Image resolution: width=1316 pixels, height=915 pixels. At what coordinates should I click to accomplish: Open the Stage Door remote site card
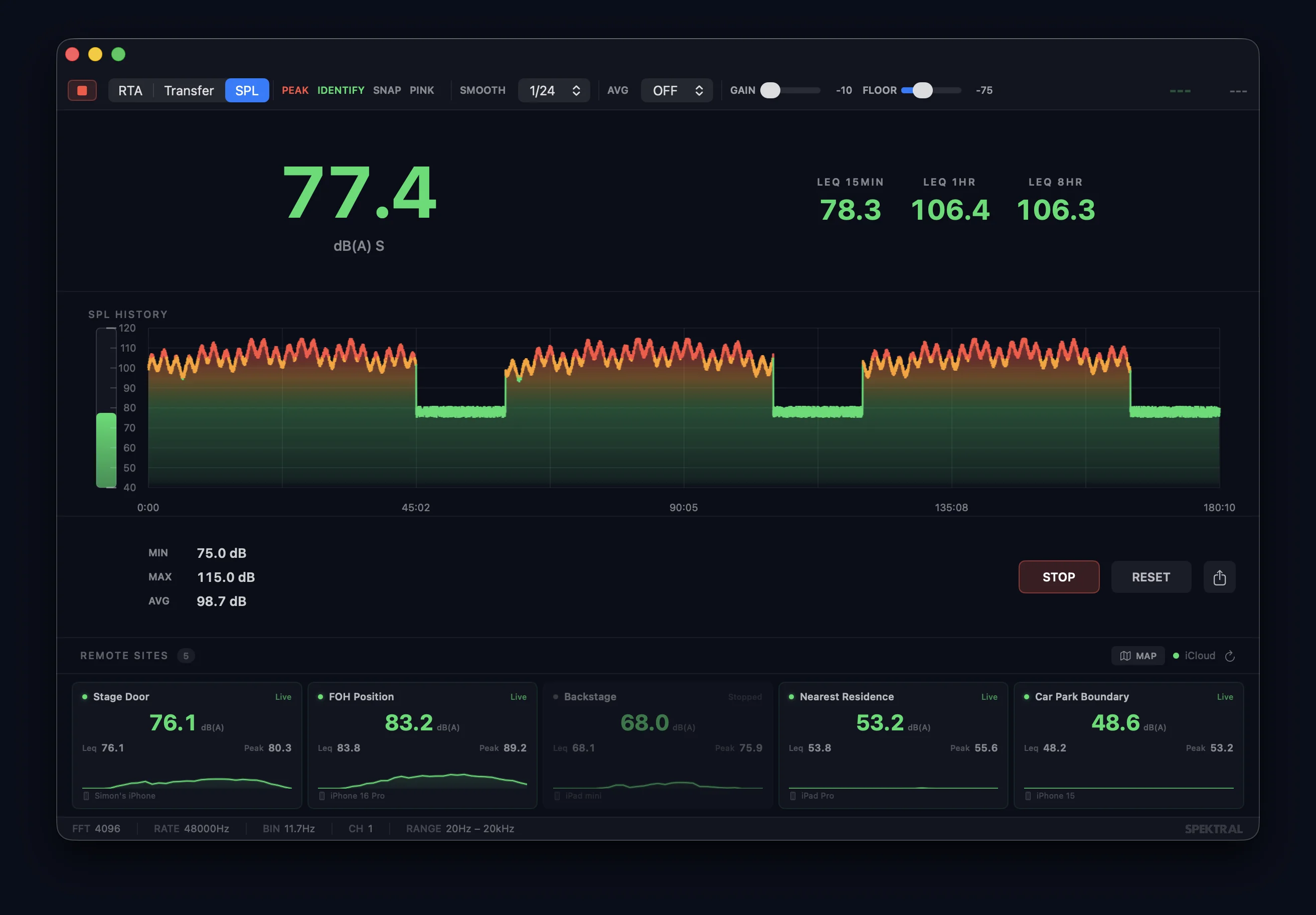click(x=187, y=745)
